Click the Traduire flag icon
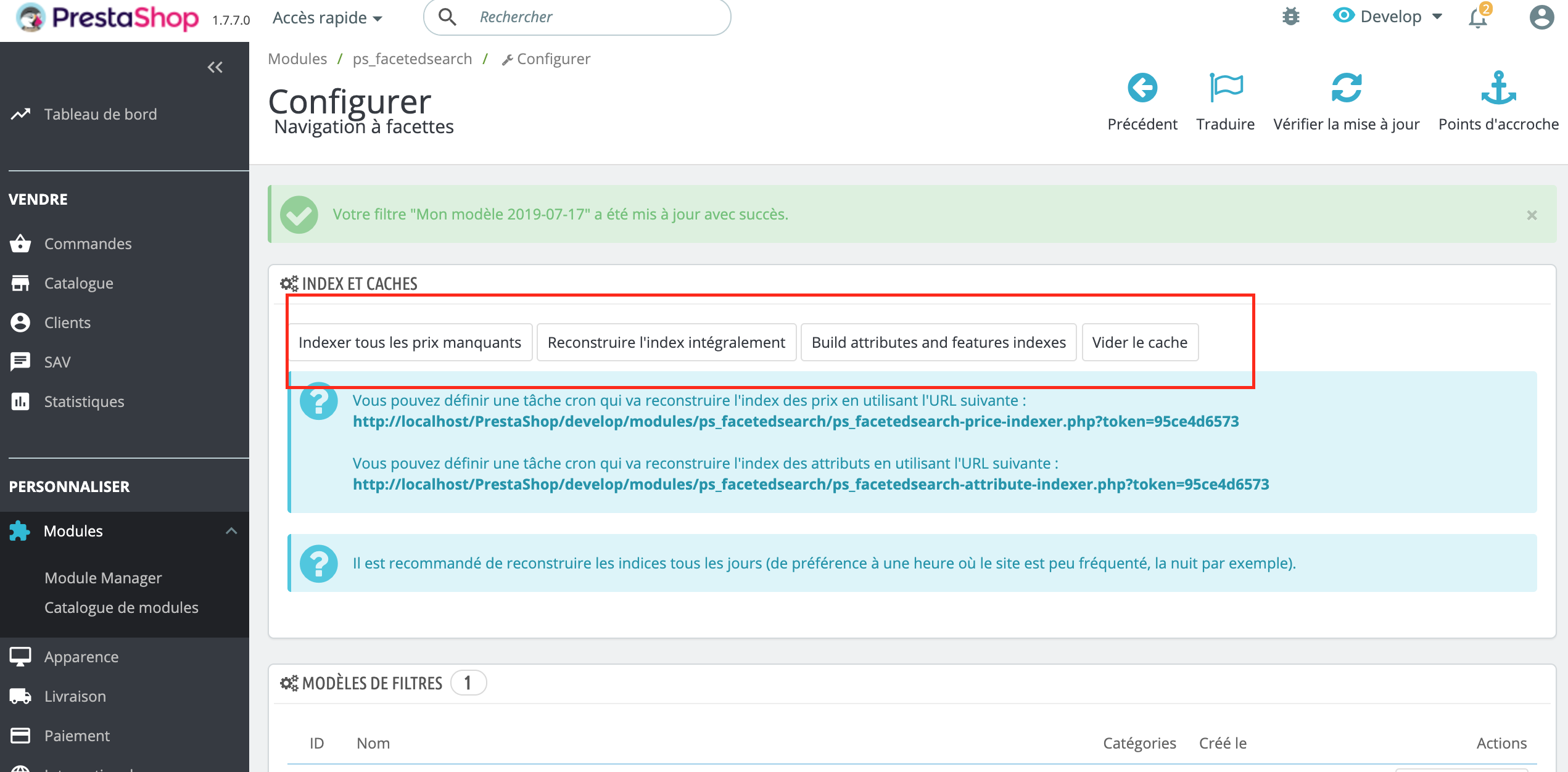This screenshot has width=1568, height=772. pyautogui.click(x=1225, y=88)
